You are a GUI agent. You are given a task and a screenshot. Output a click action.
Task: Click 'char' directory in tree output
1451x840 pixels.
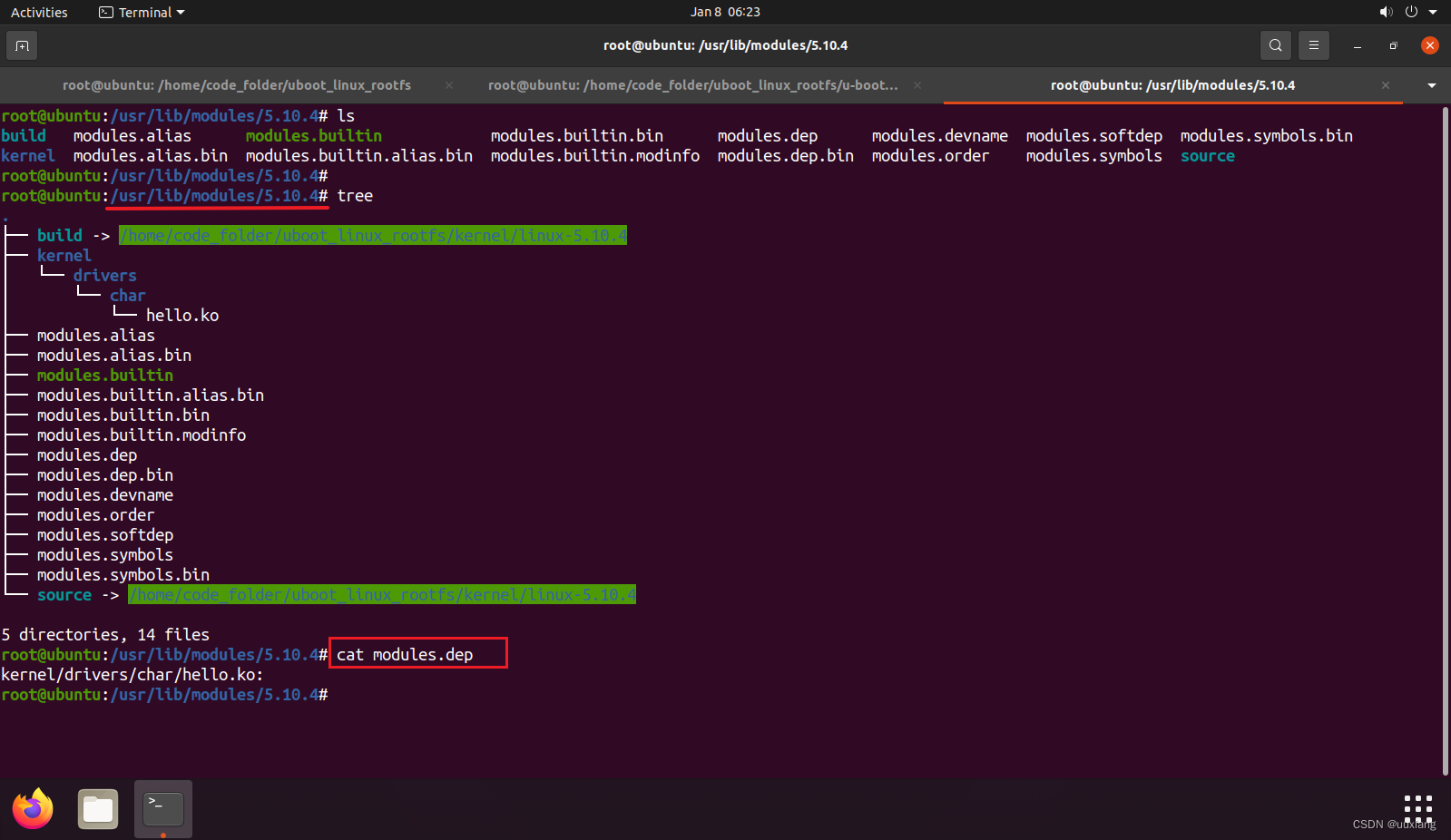[128, 296]
